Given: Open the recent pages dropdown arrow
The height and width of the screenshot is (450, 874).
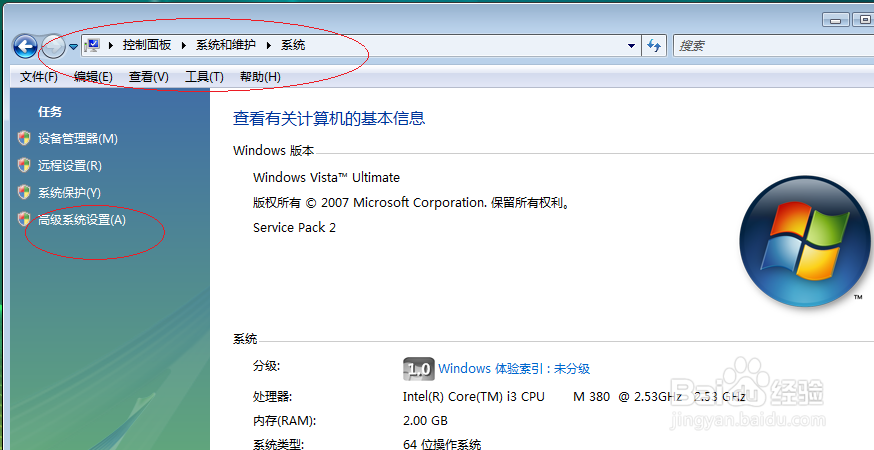Looking at the screenshot, I should pos(73,47).
